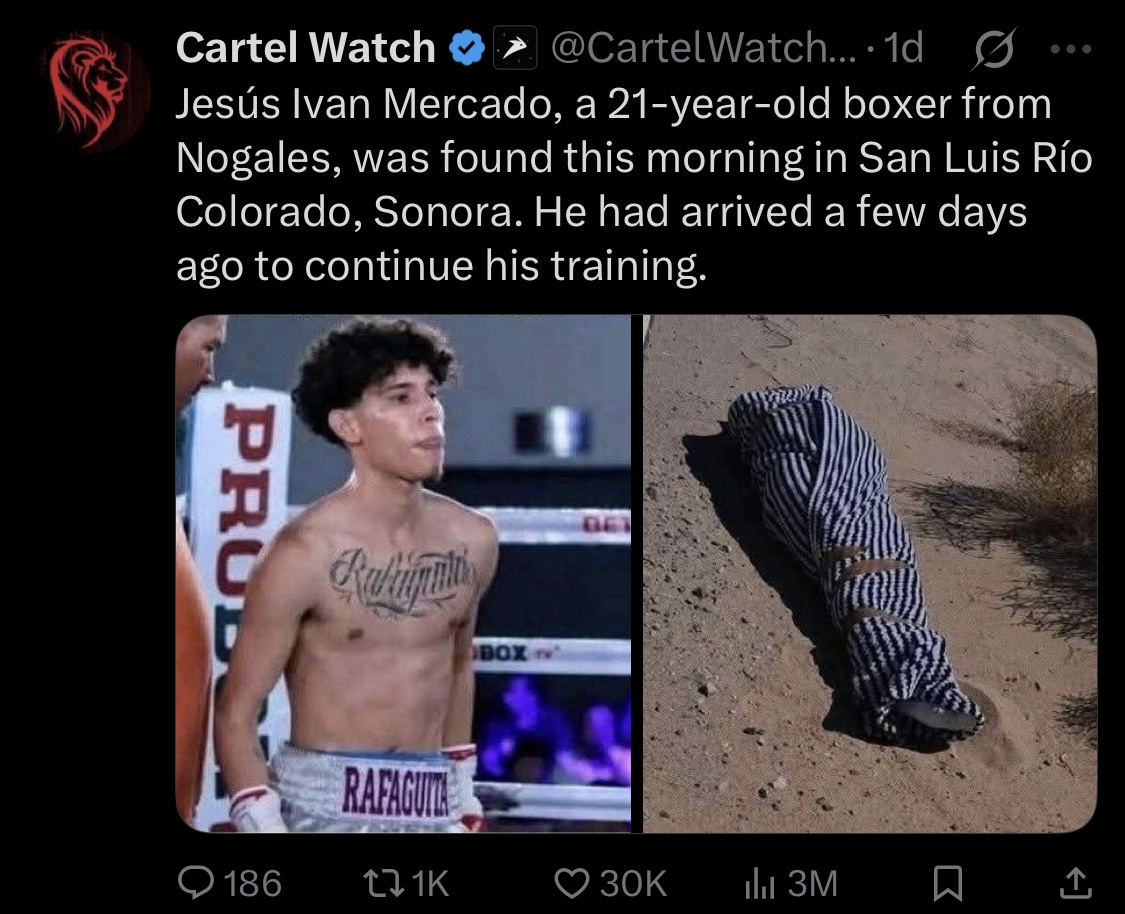Click the 30K likes count
1125x914 pixels.
pyautogui.click(x=633, y=883)
